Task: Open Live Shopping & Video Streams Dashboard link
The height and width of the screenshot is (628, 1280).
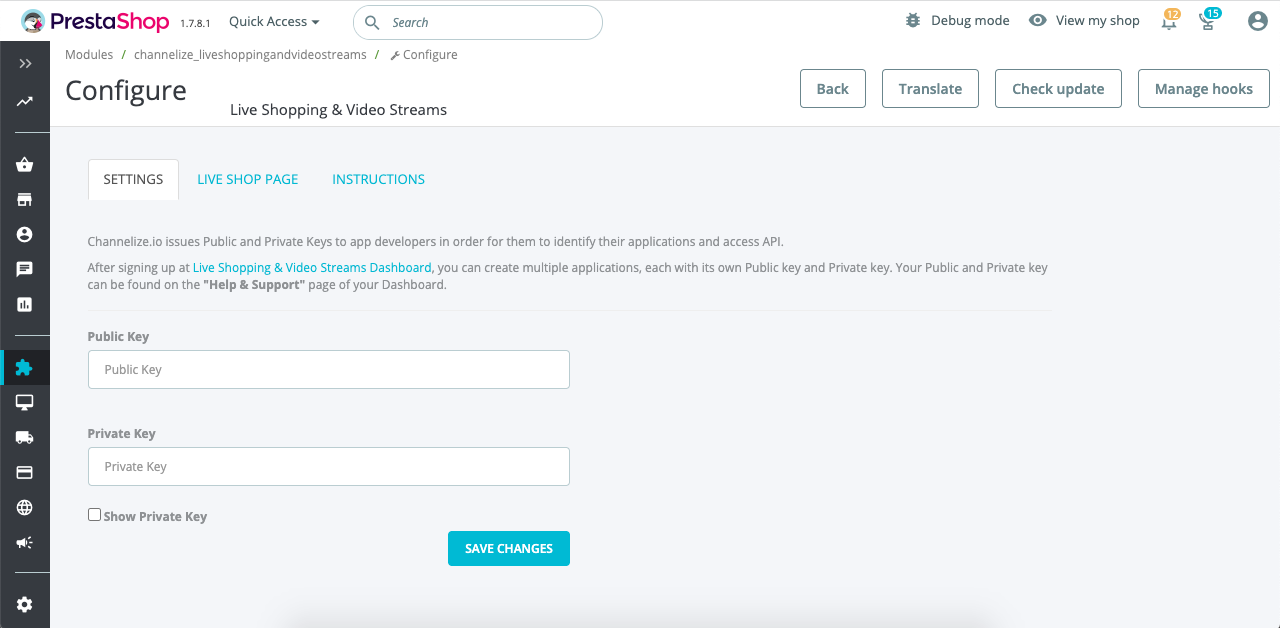Action: 312,268
